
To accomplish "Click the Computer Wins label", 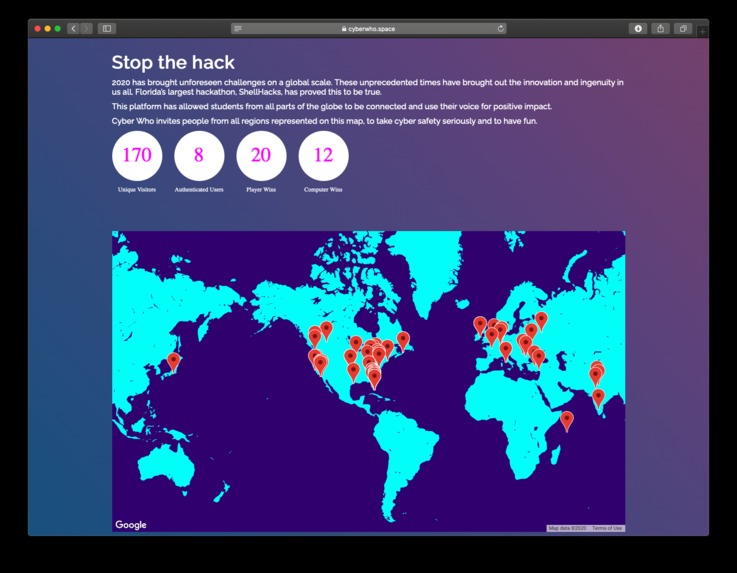I will point(323,189).
